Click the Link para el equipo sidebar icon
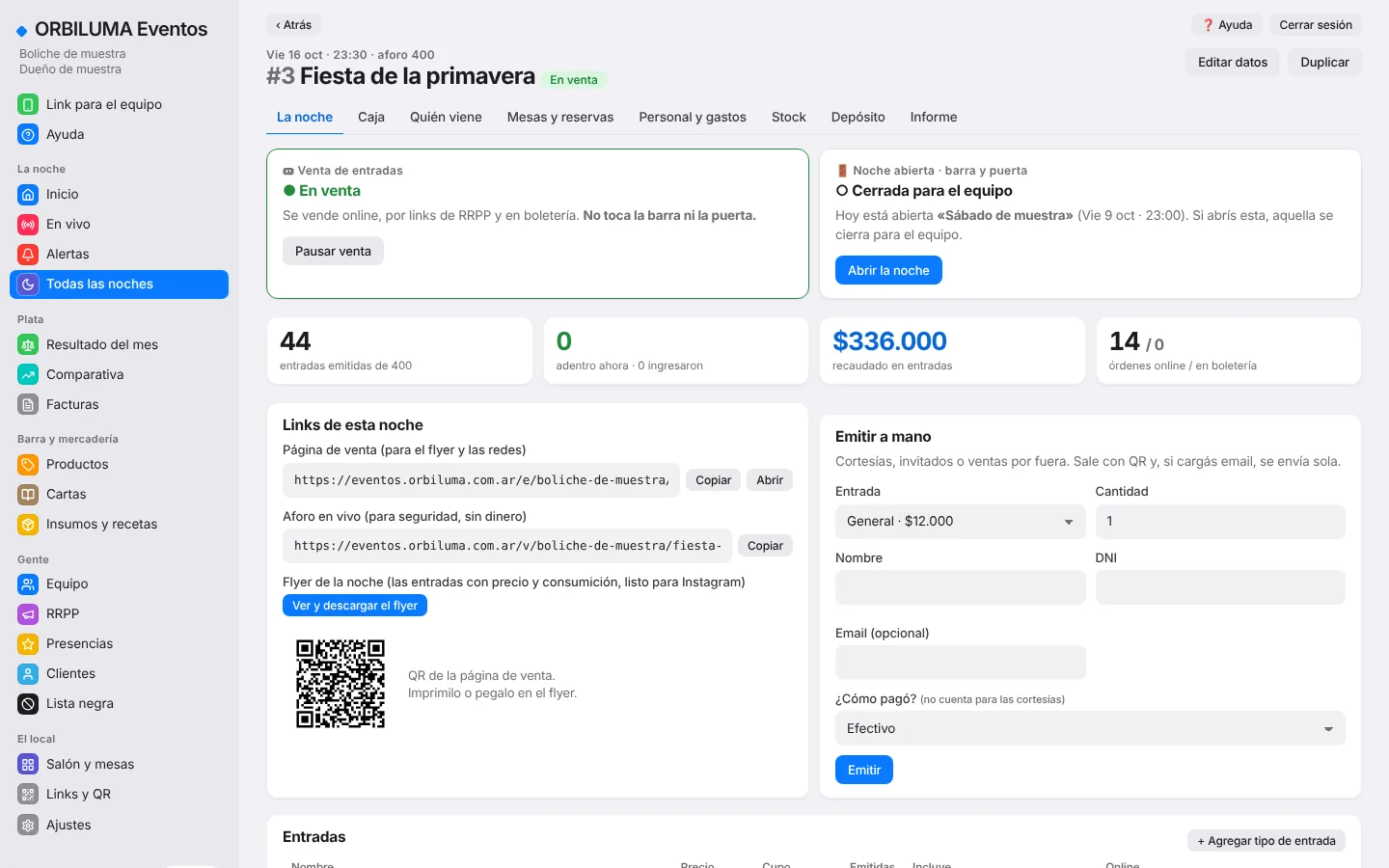The height and width of the screenshot is (868, 1389). tap(28, 104)
